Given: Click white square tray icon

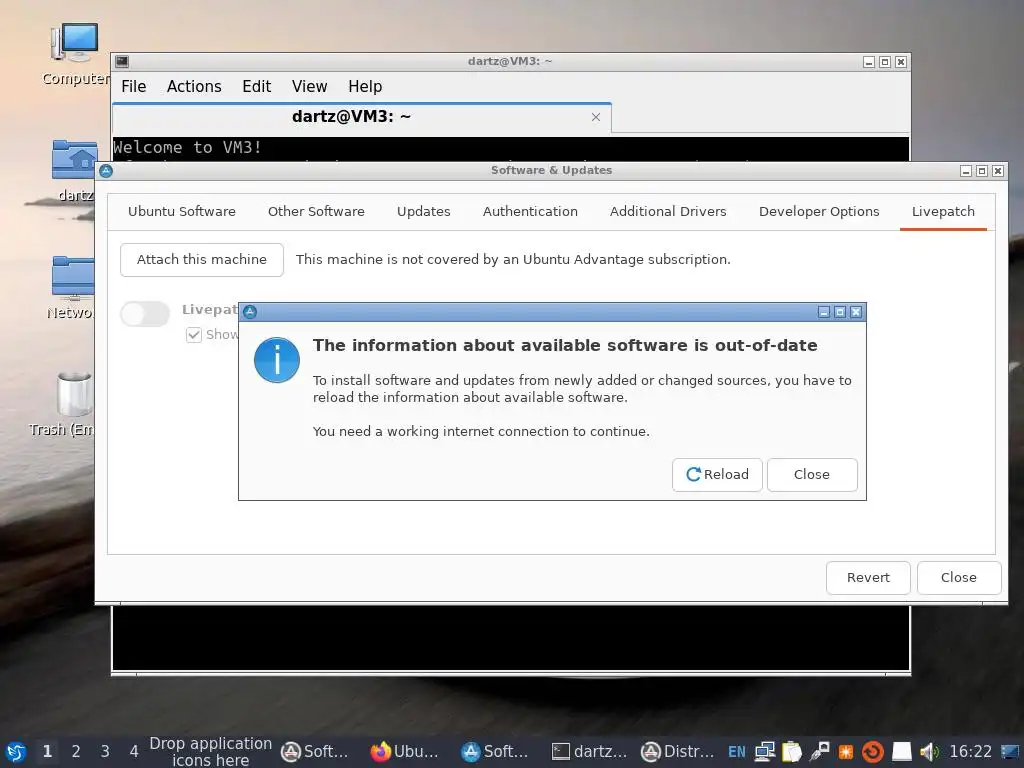Looking at the screenshot, I should tap(901, 752).
